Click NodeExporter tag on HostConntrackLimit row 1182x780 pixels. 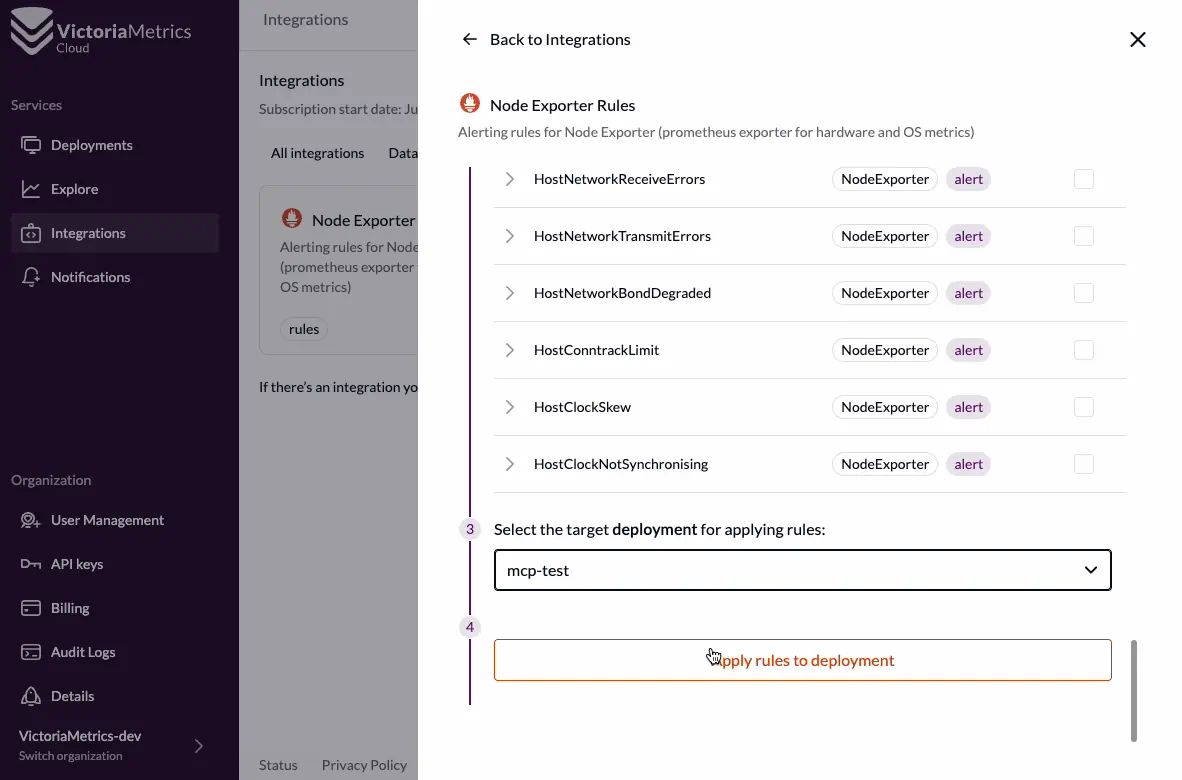point(884,350)
